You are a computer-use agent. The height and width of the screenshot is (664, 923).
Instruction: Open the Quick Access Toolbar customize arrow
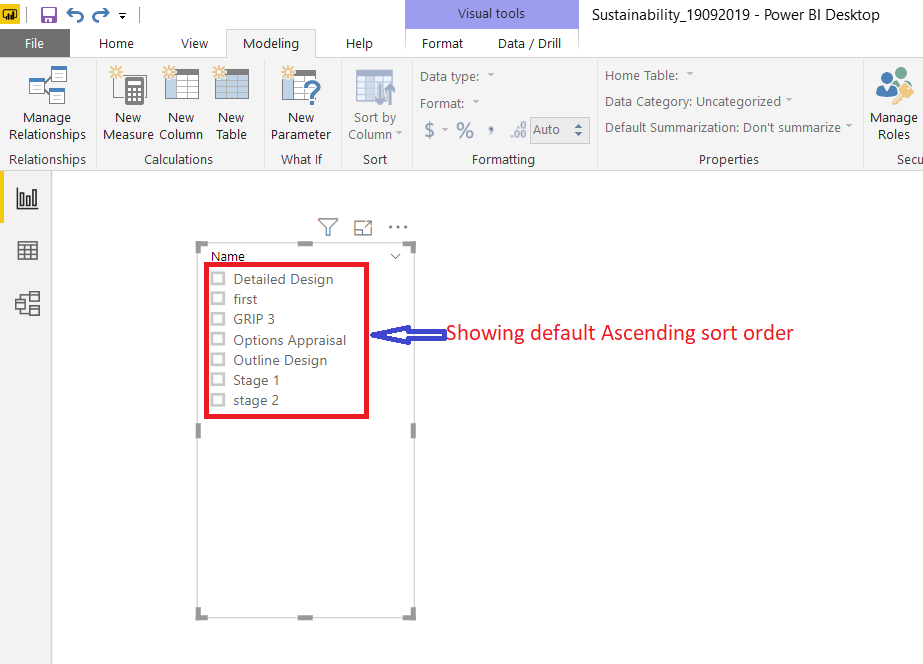pyautogui.click(x=122, y=16)
